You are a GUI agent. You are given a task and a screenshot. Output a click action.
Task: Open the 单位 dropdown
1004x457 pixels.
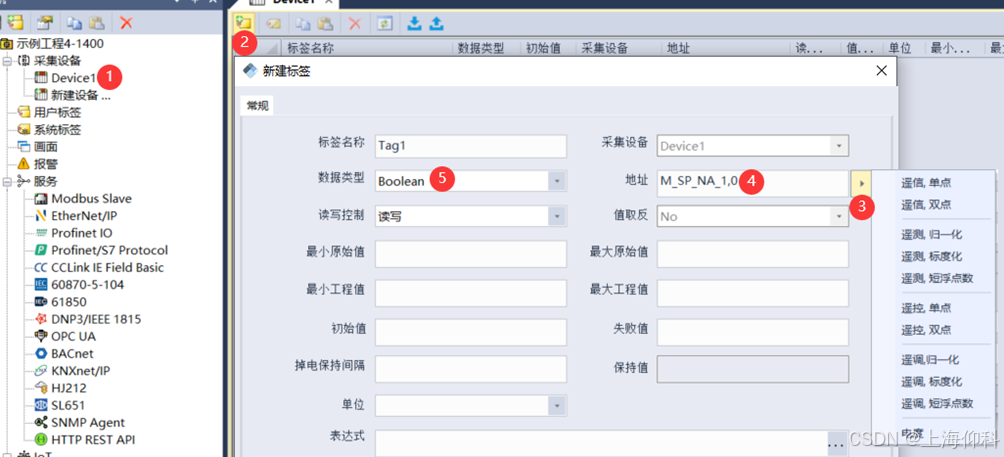(557, 405)
